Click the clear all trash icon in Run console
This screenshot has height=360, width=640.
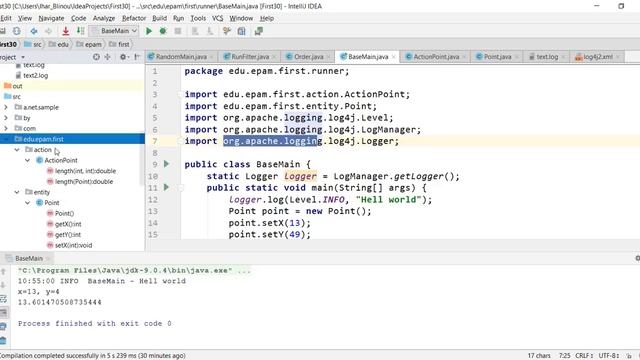click(3, 340)
